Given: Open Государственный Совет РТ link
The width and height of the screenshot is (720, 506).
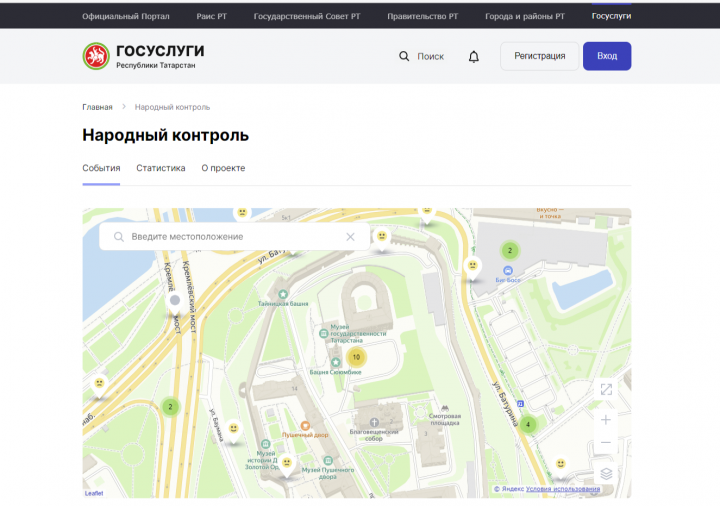Looking at the screenshot, I should [x=307, y=16].
